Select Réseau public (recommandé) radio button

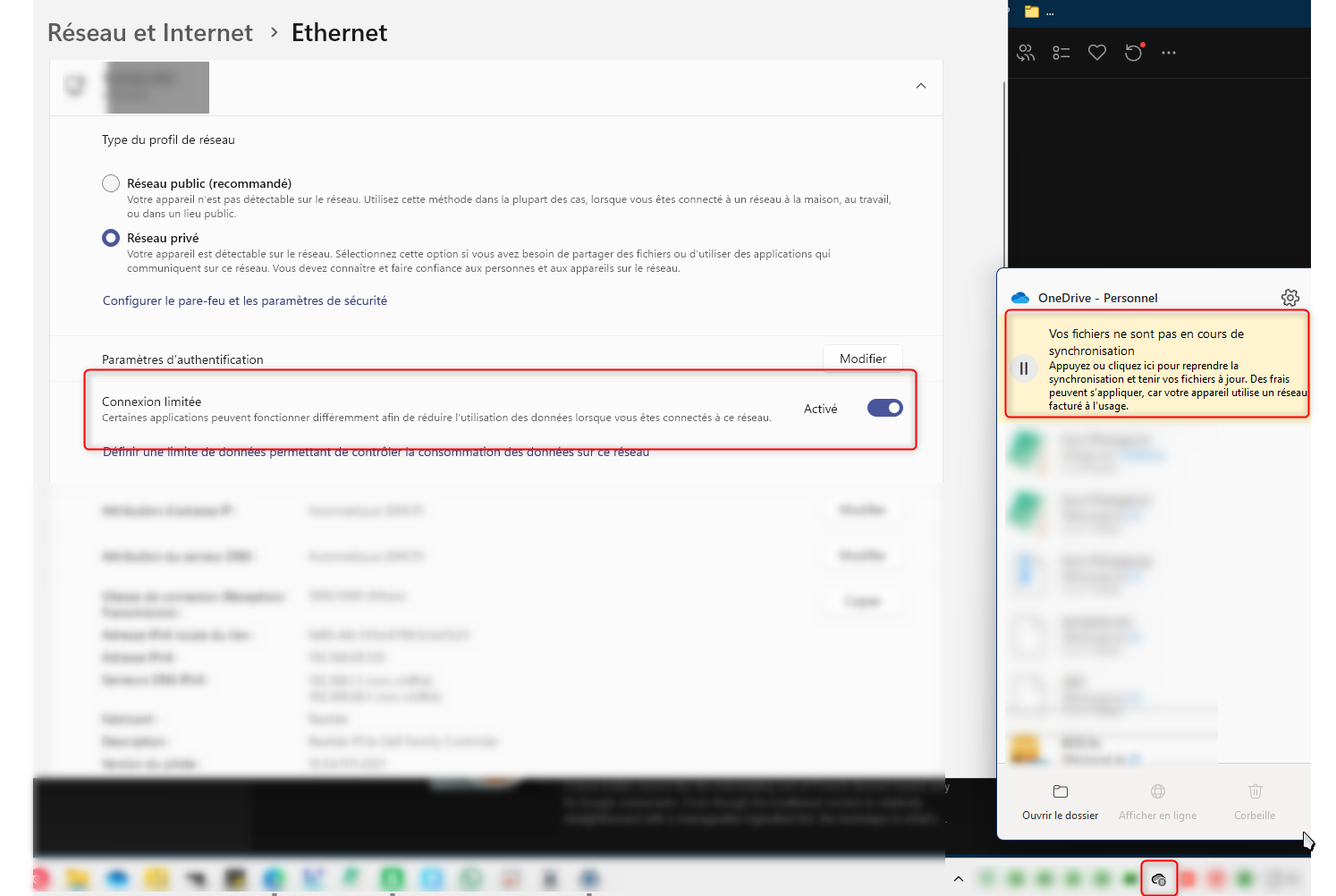[111, 183]
